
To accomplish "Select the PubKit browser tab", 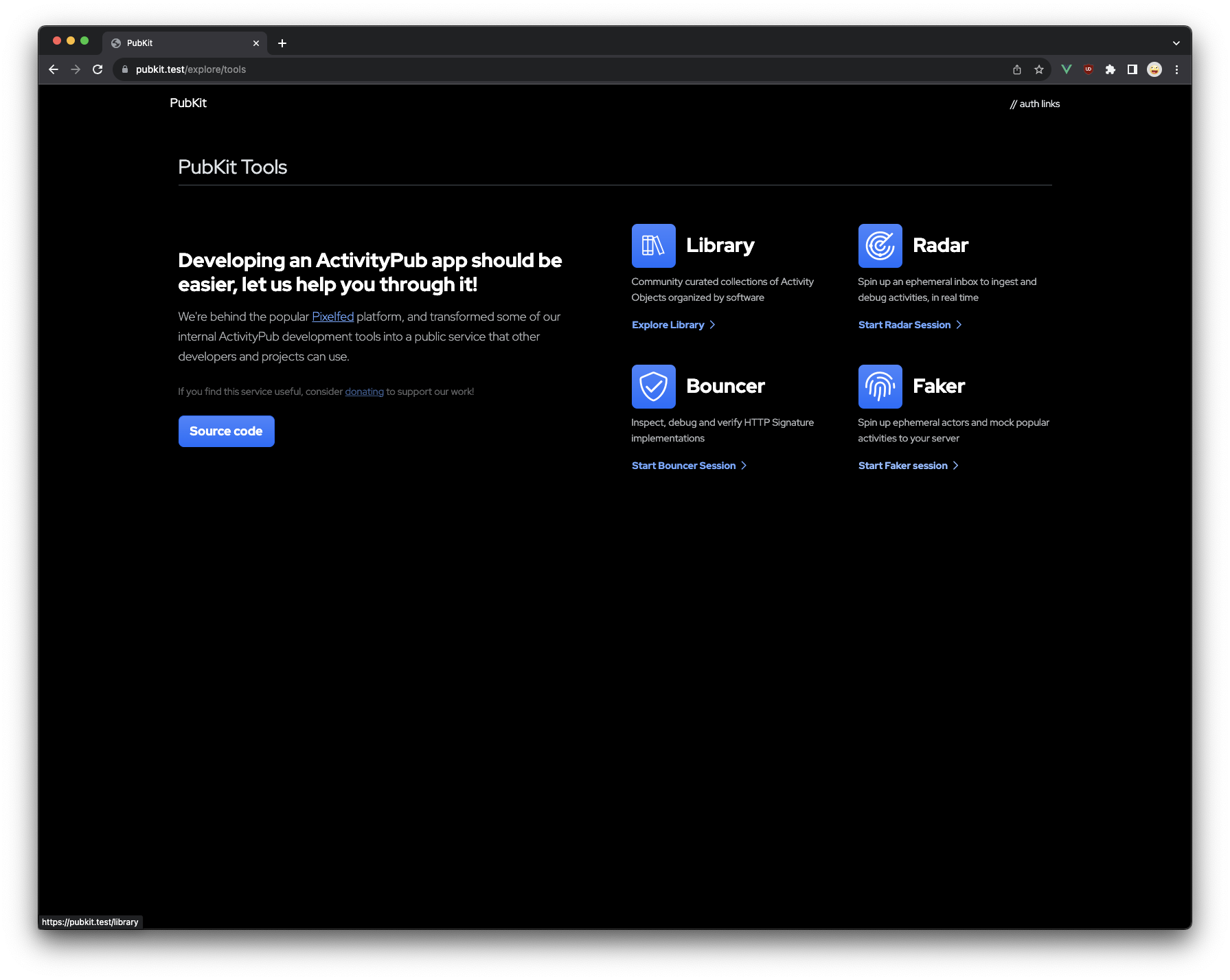I will [185, 43].
